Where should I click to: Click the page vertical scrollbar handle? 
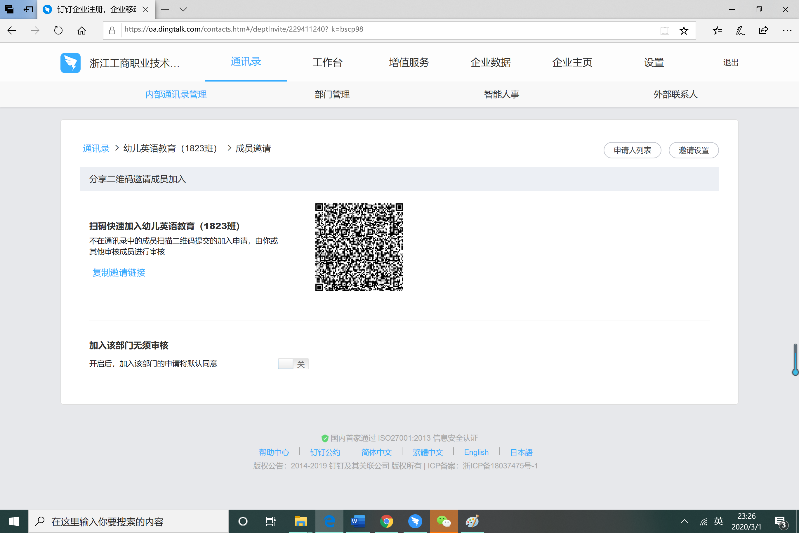(795, 359)
